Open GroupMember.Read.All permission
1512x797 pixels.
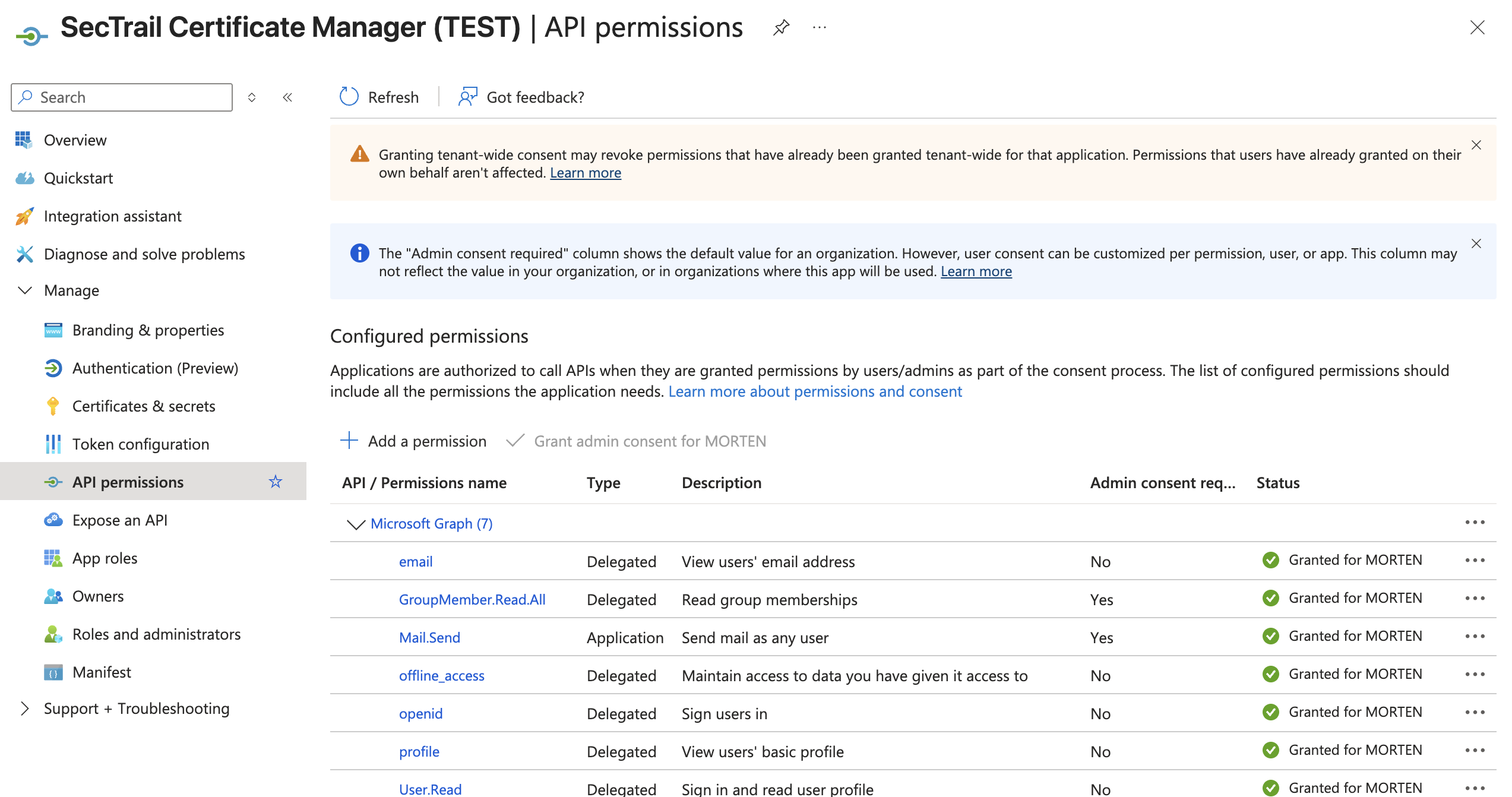coord(472,600)
